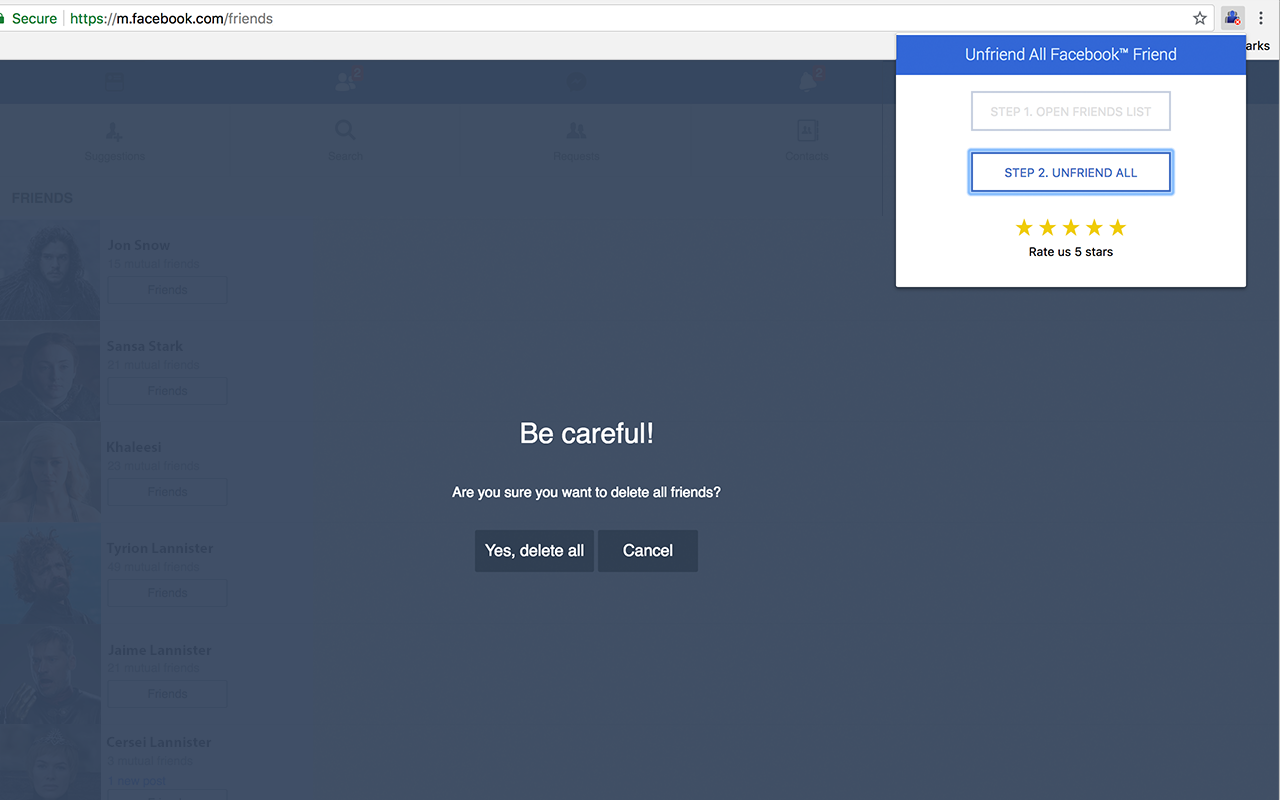Click Friends button under Sansa Stark
The width and height of the screenshot is (1280, 800).
pyautogui.click(x=167, y=391)
